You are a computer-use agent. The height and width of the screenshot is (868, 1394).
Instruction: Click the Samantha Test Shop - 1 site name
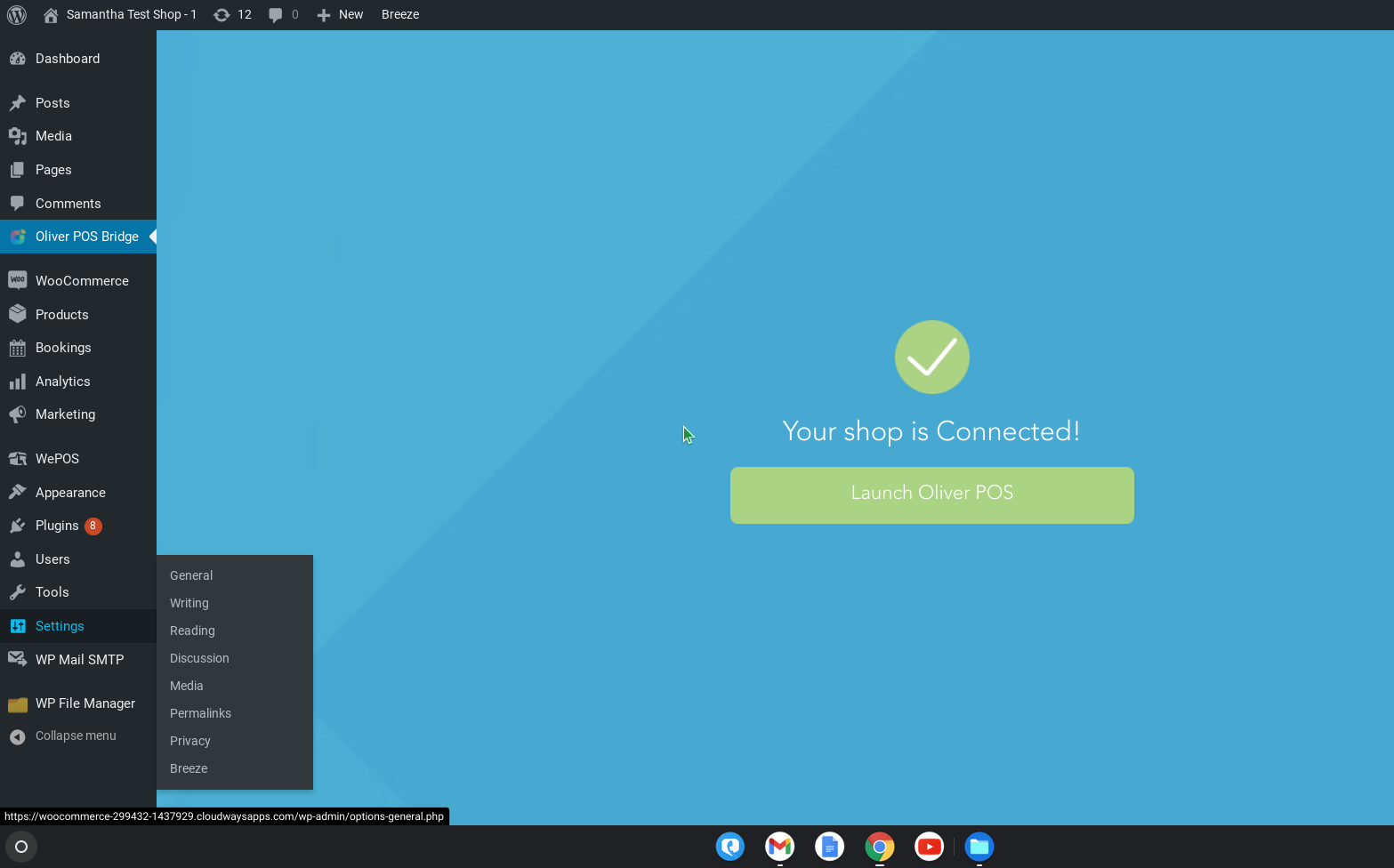coord(132,15)
